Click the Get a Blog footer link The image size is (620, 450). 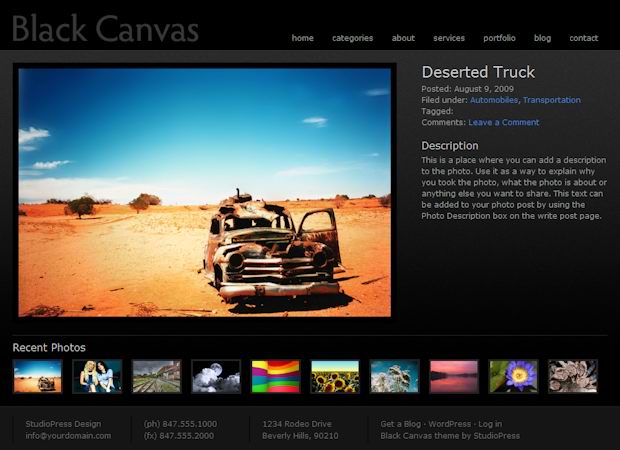tap(401, 424)
